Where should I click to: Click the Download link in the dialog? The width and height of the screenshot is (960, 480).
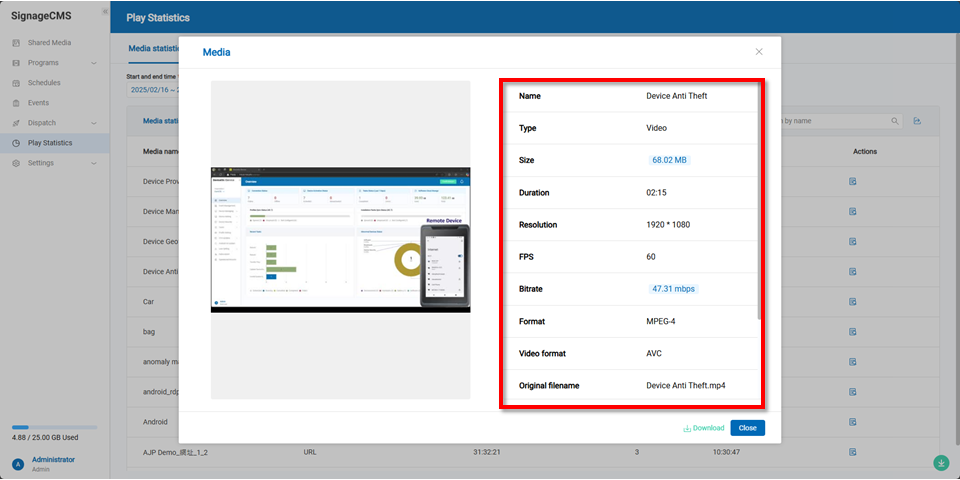703,428
